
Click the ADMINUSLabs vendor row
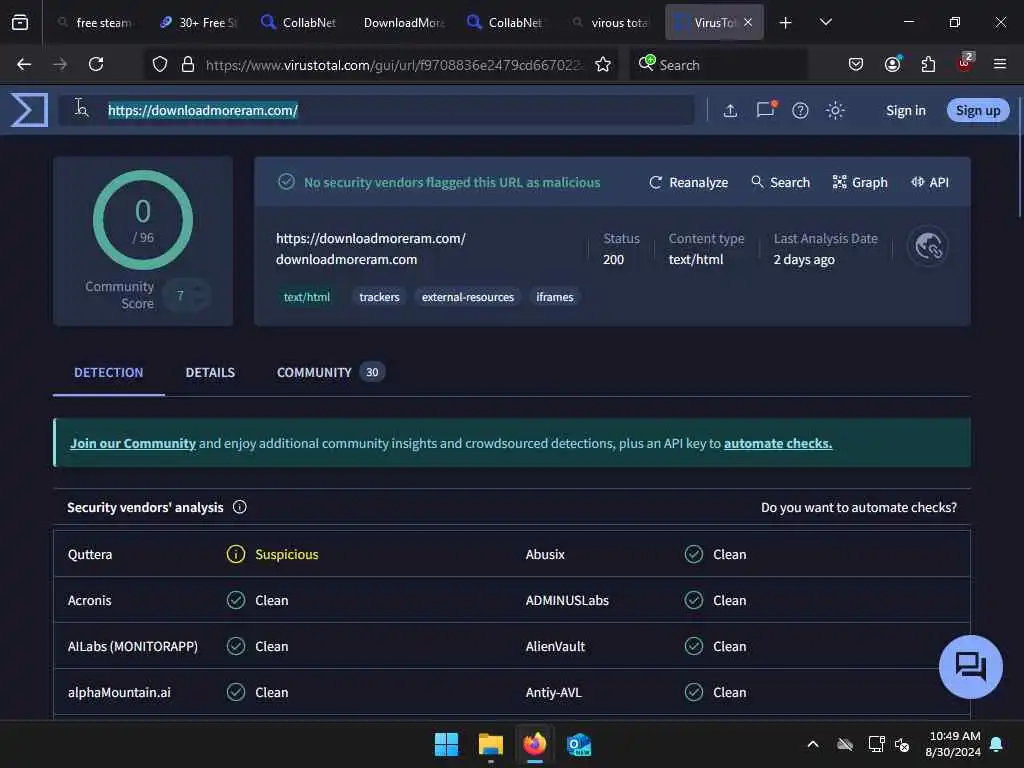pyautogui.click(x=741, y=600)
